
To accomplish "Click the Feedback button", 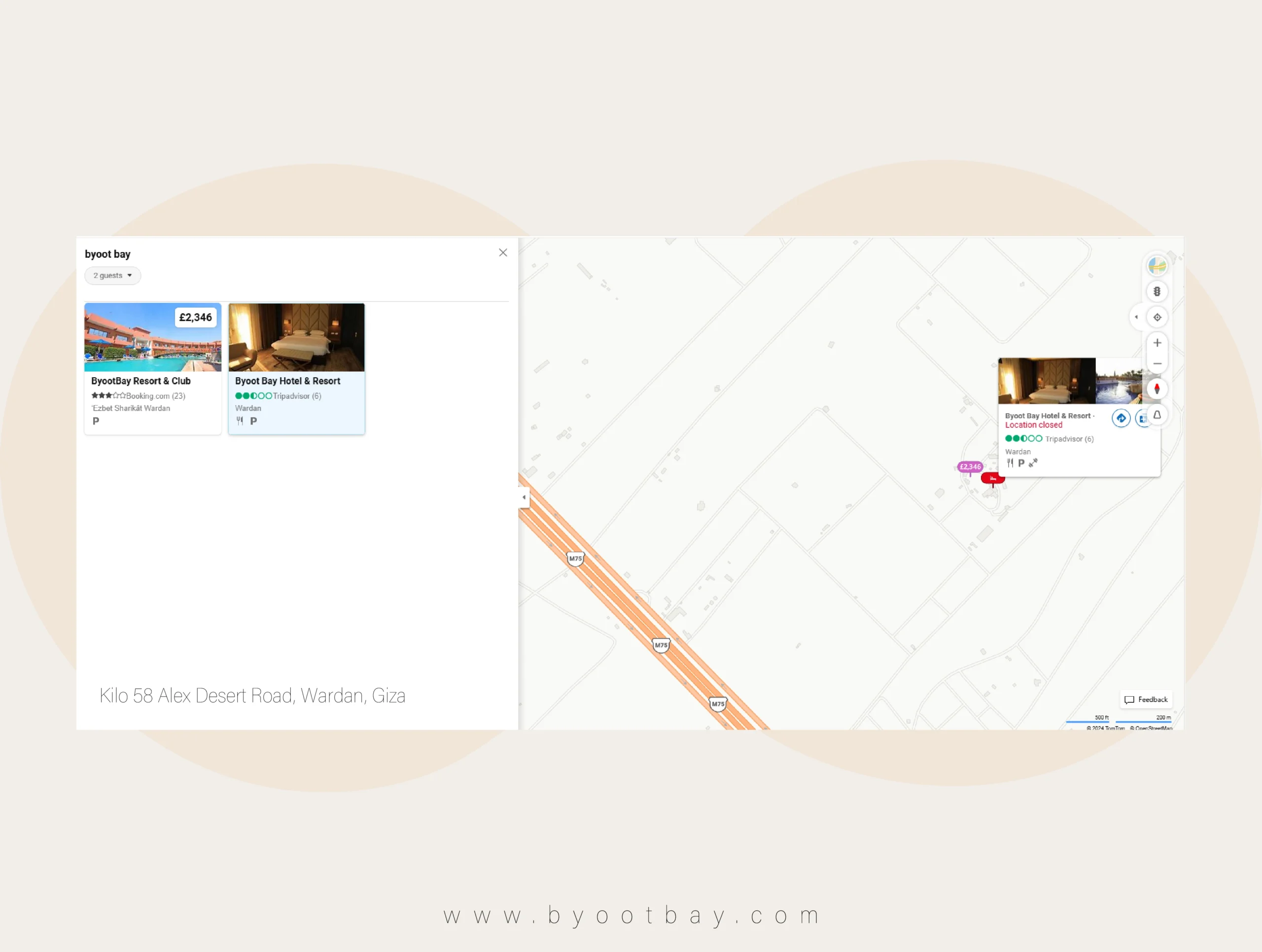I will click(1146, 699).
